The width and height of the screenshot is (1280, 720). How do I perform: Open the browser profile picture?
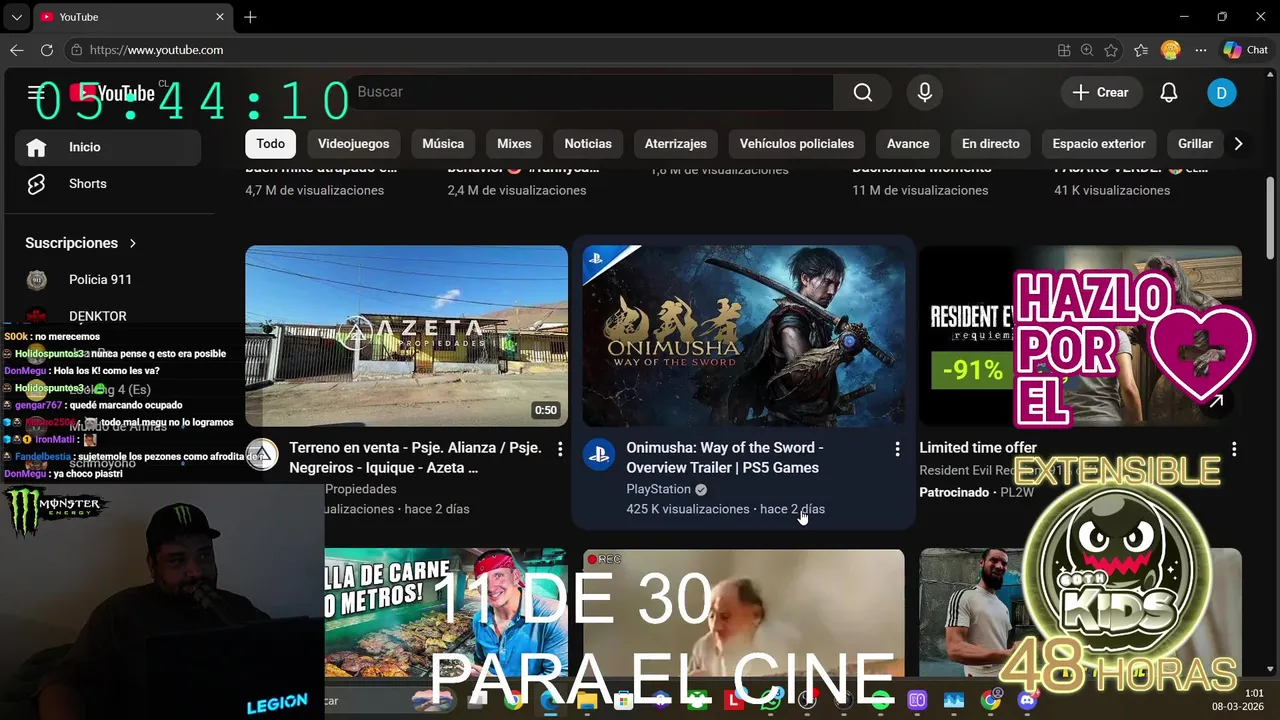[1170, 50]
